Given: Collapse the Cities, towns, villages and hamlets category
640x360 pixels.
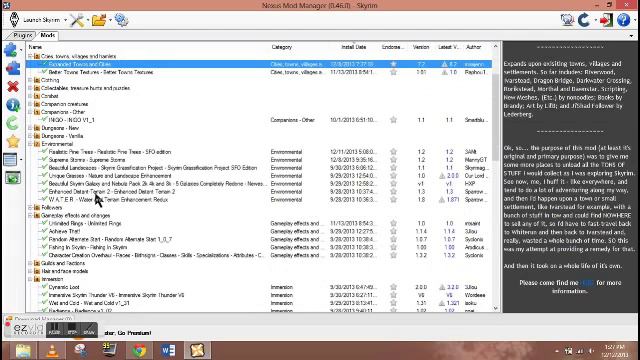Looking at the screenshot, I should tap(30, 56).
